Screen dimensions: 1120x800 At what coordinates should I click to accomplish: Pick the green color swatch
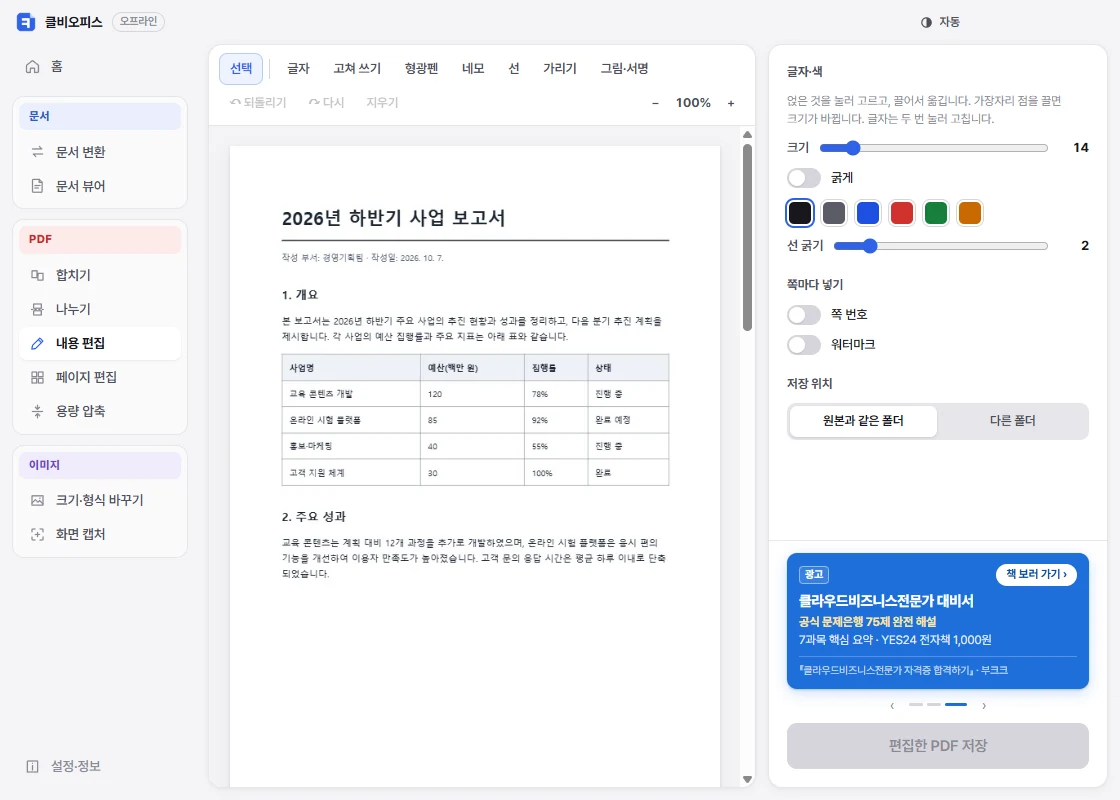[936, 213]
